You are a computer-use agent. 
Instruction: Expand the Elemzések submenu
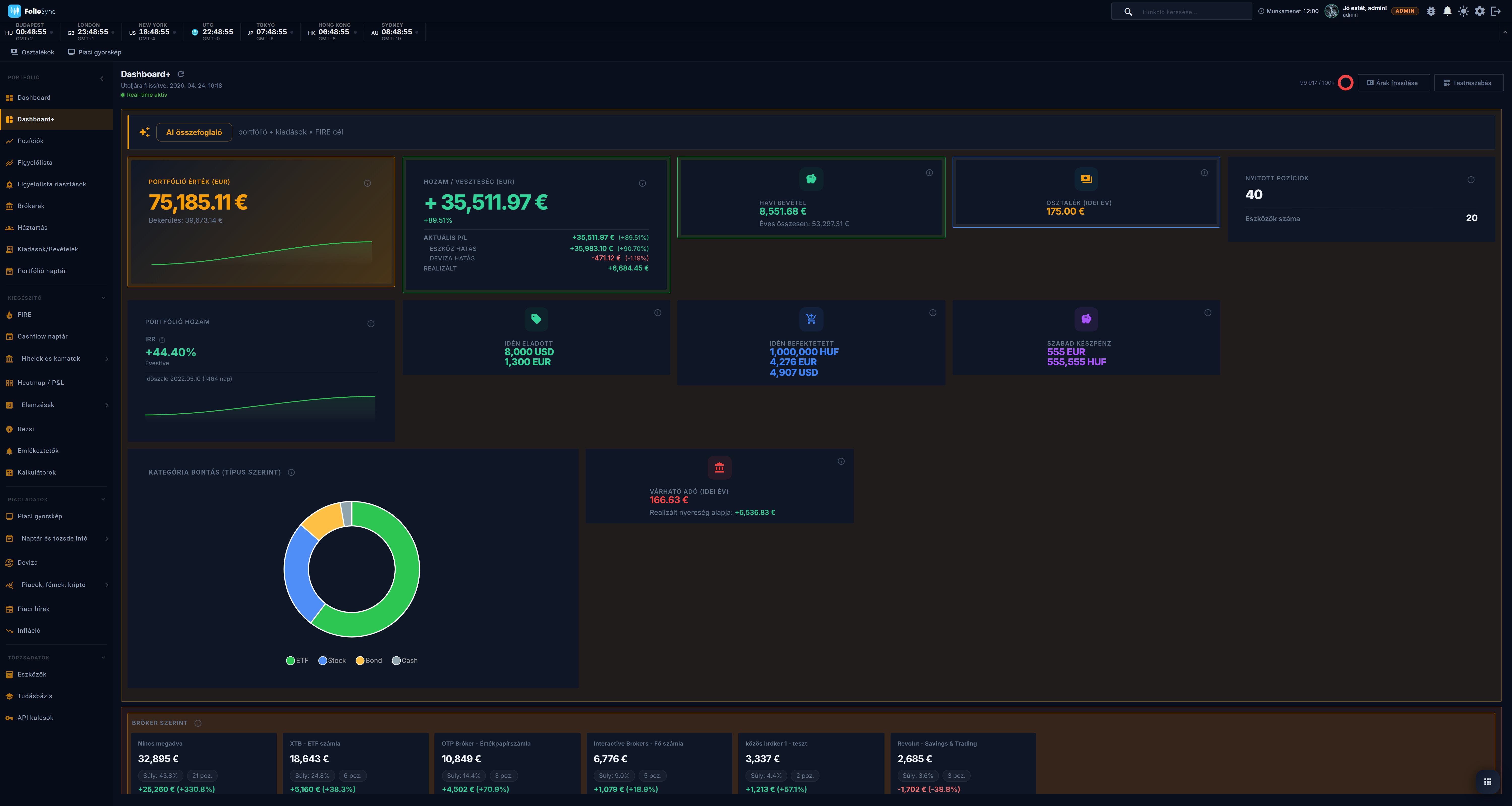[107, 405]
